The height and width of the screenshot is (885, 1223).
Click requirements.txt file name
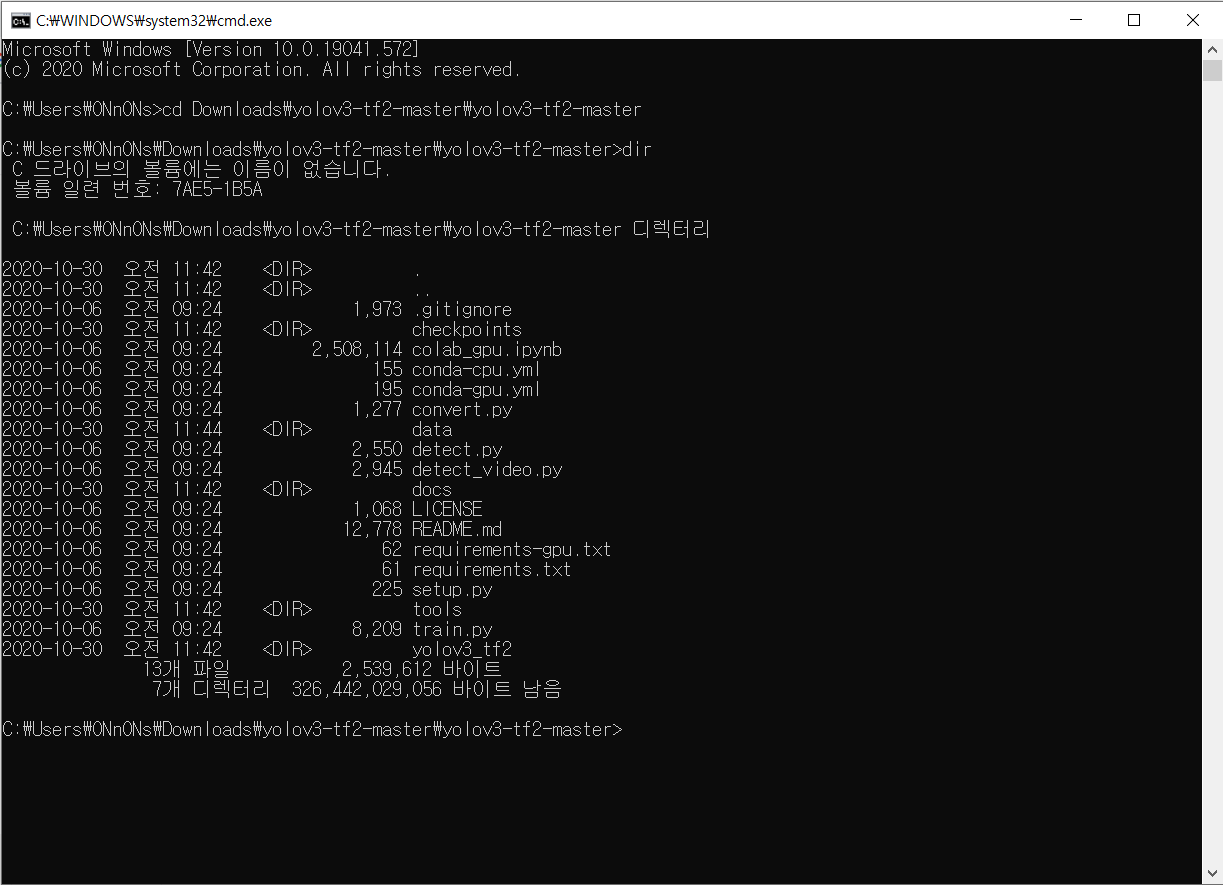coord(492,570)
